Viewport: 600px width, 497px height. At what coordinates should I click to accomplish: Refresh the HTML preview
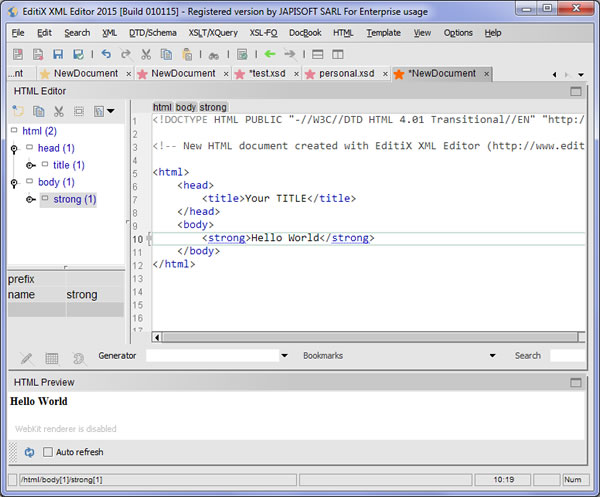(29, 452)
